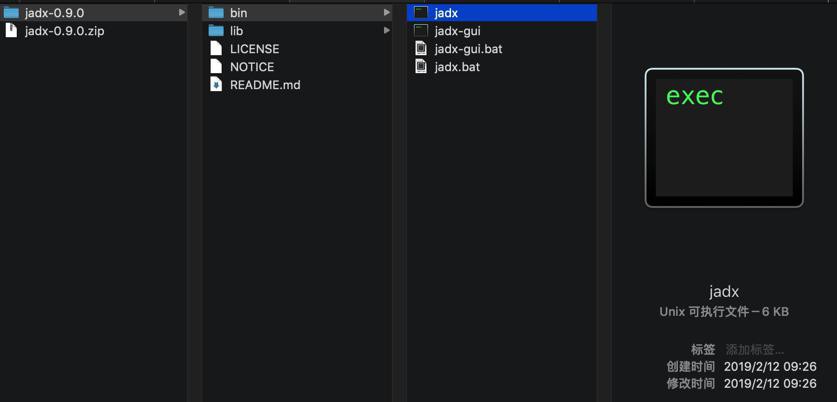Viewport: 837px width, 402px height.
Task: Expand the lib folder chevron
Action: click(387, 31)
